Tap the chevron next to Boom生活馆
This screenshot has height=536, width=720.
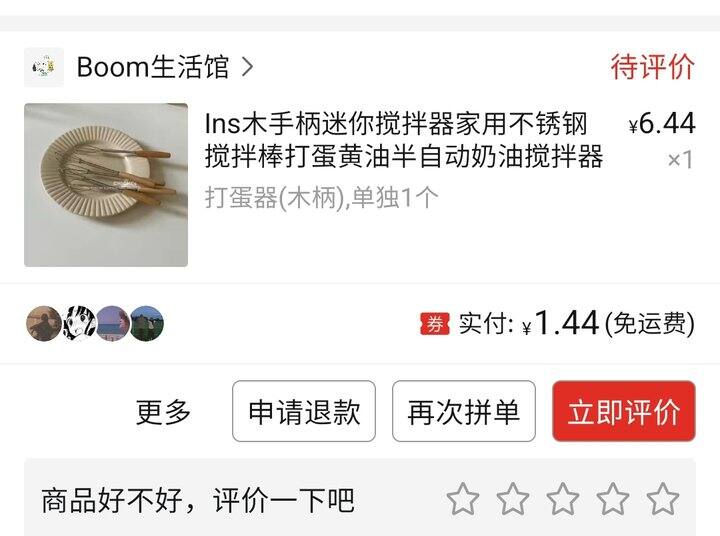247,67
